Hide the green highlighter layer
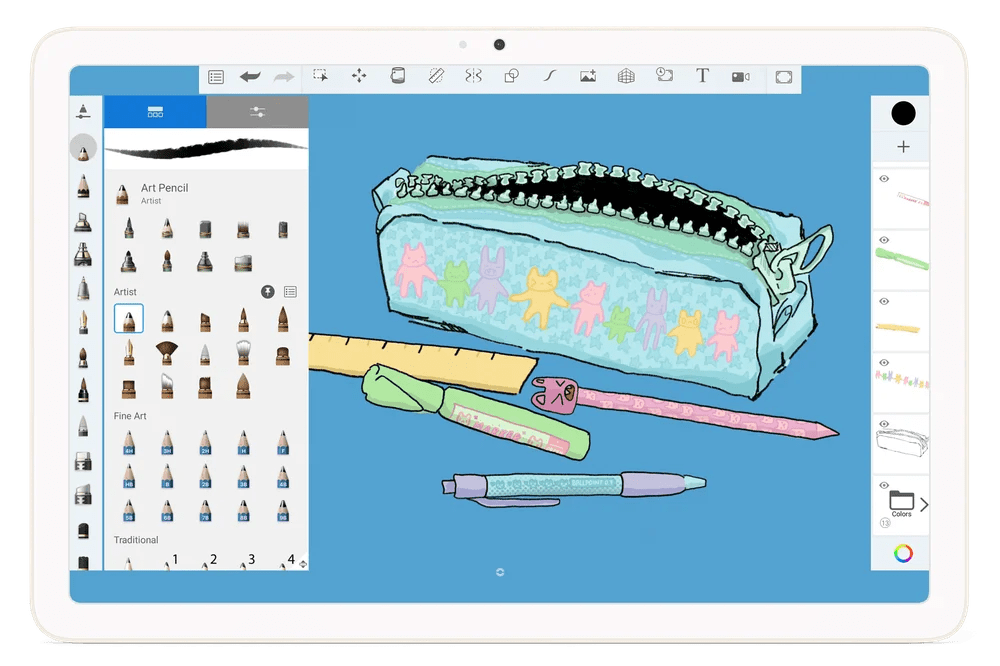This screenshot has width=1000, height=666. 884,240
